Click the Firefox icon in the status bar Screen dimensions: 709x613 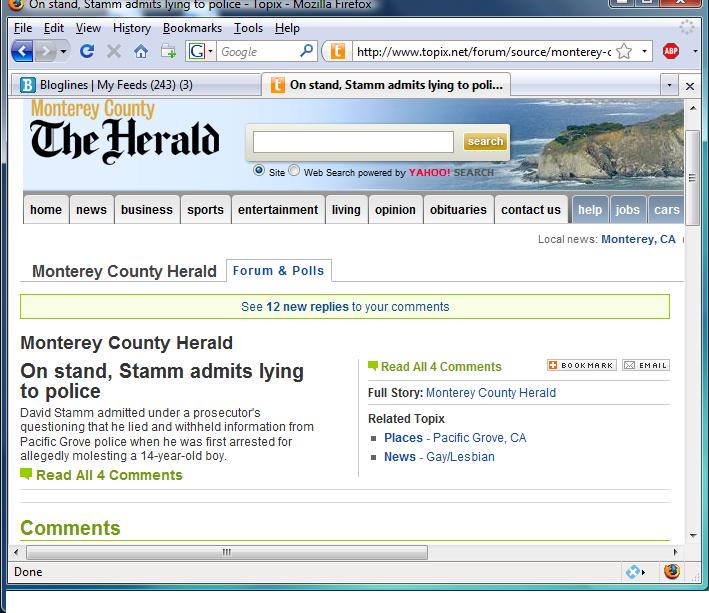tap(672, 572)
